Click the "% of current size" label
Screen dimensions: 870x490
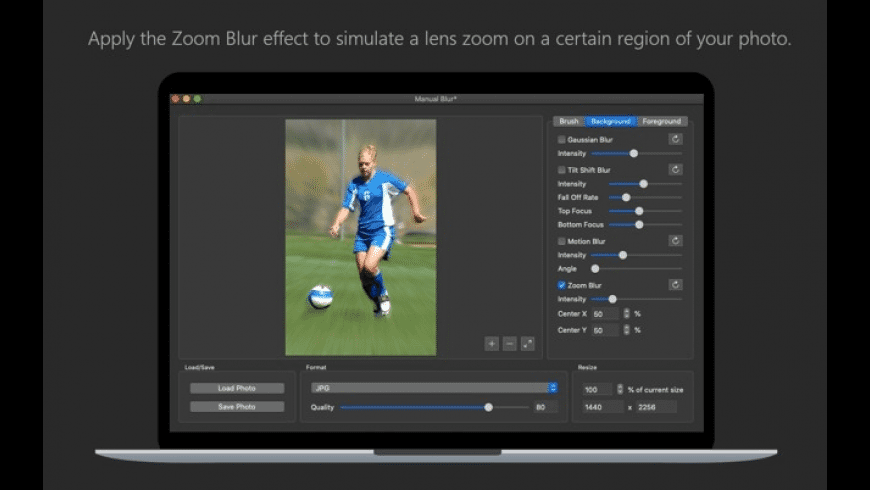point(655,390)
